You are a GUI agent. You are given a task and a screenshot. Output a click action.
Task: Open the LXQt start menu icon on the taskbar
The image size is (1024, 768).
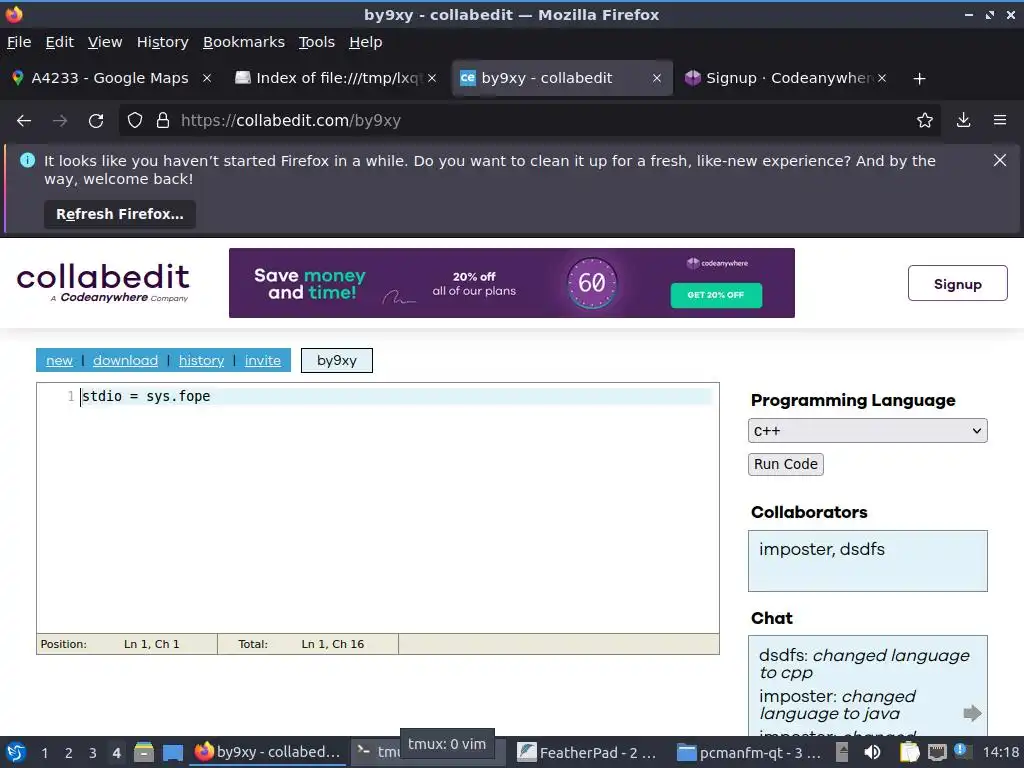pos(16,753)
